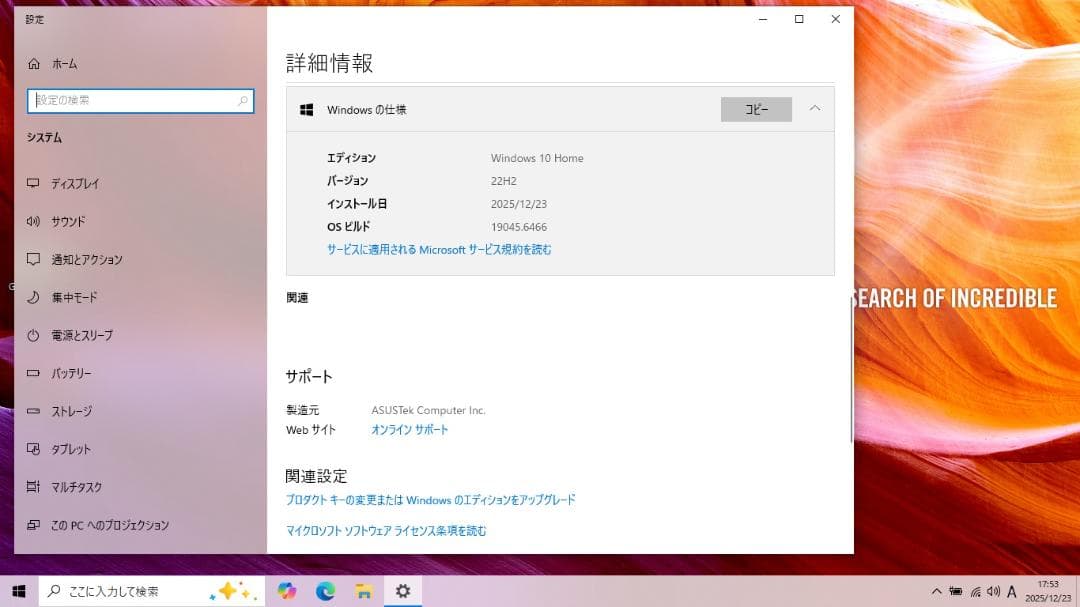The image size is (1080, 607).
Task: Click the magnifier icon in settings search
Action: pos(242,101)
